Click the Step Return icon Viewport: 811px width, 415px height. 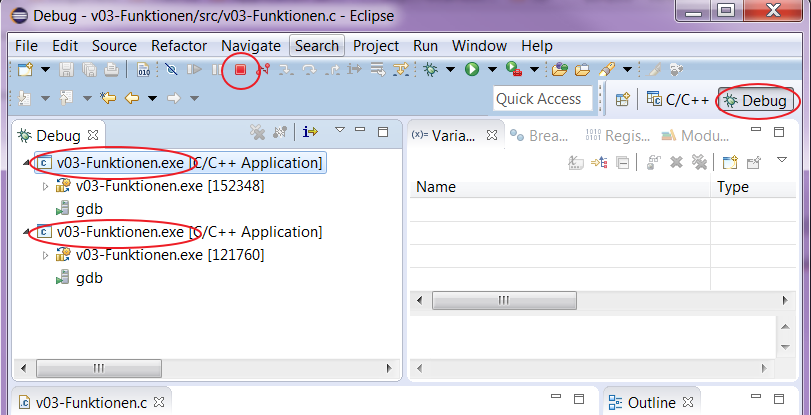click(x=332, y=69)
